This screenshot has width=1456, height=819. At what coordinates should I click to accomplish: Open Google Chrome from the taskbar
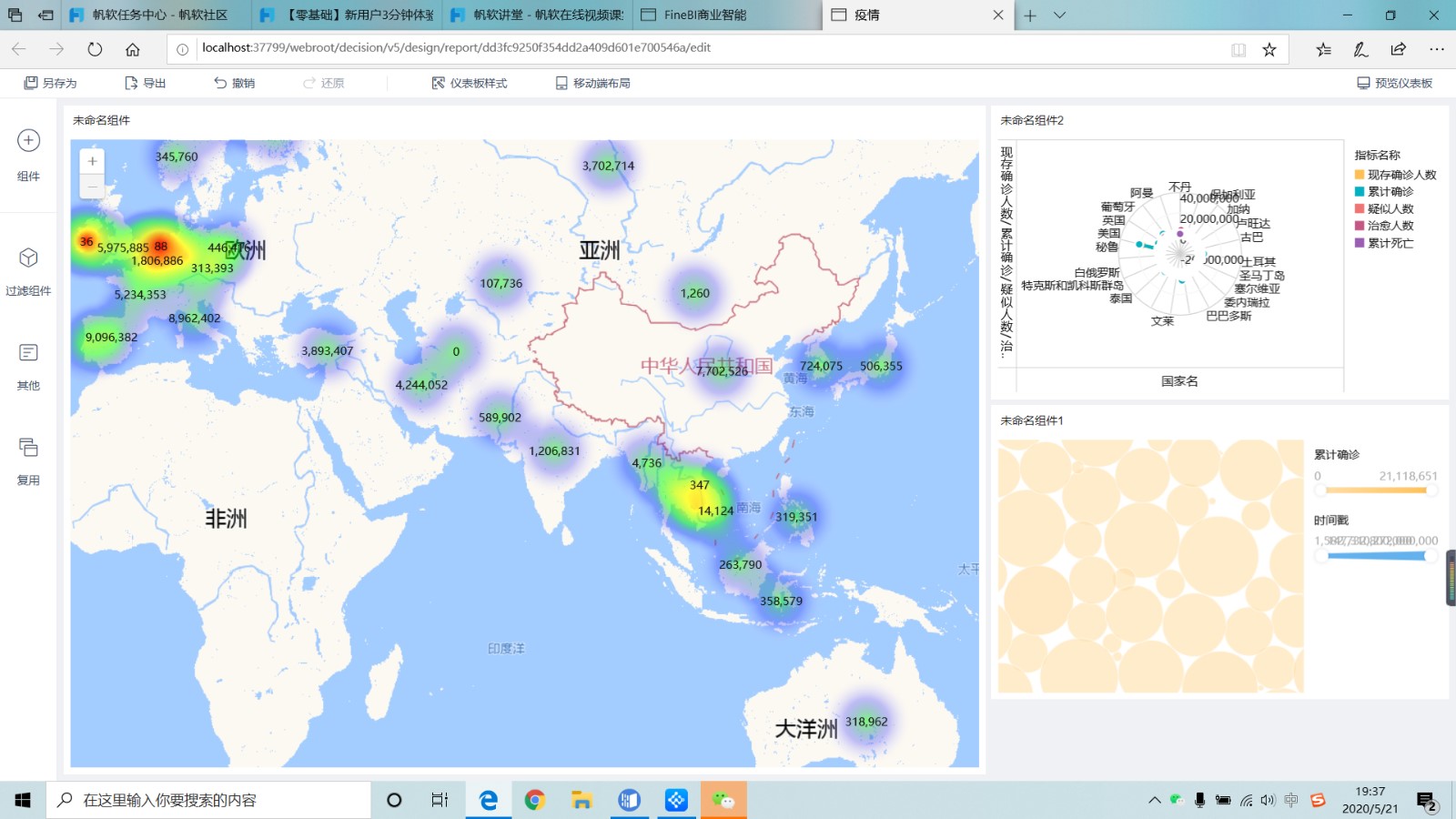(x=535, y=800)
